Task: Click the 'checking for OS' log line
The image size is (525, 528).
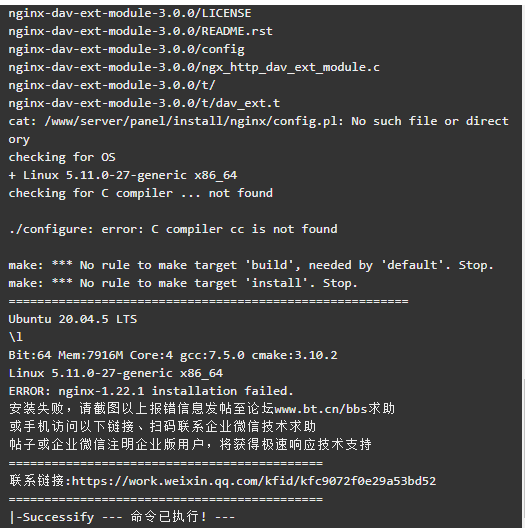Action: click(62, 157)
